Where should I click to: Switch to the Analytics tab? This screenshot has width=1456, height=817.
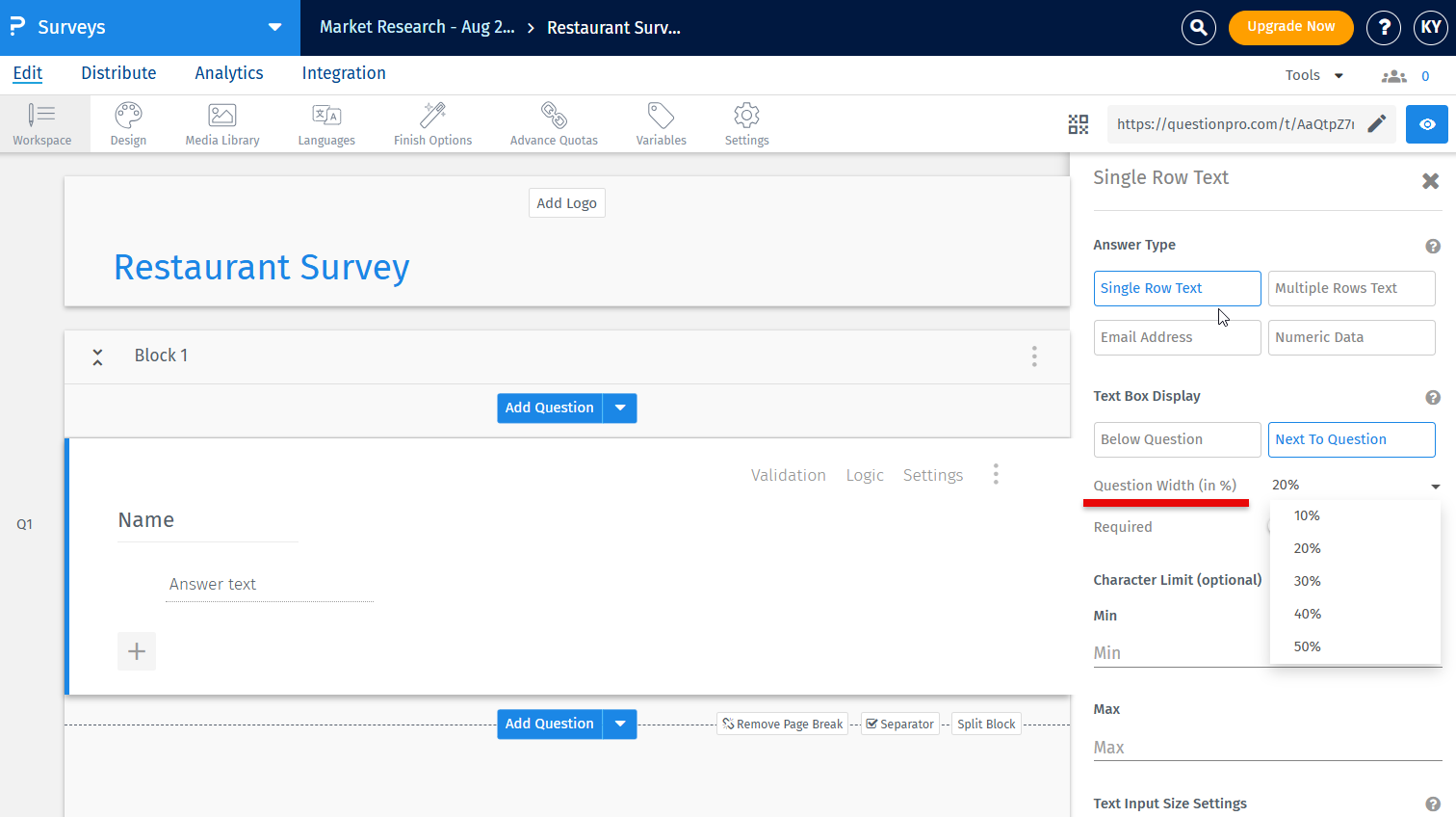(x=228, y=73)
